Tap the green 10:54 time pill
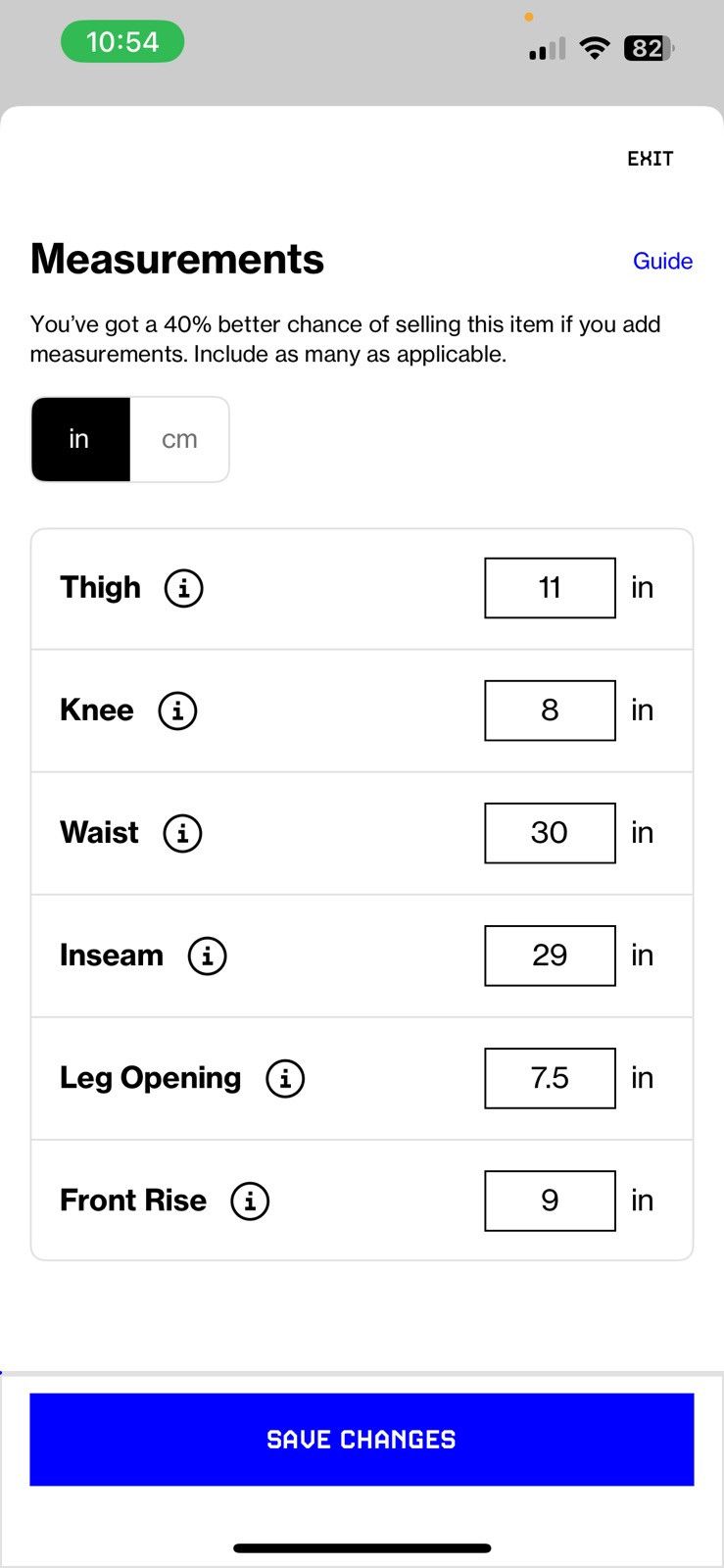 pos(122,41)
